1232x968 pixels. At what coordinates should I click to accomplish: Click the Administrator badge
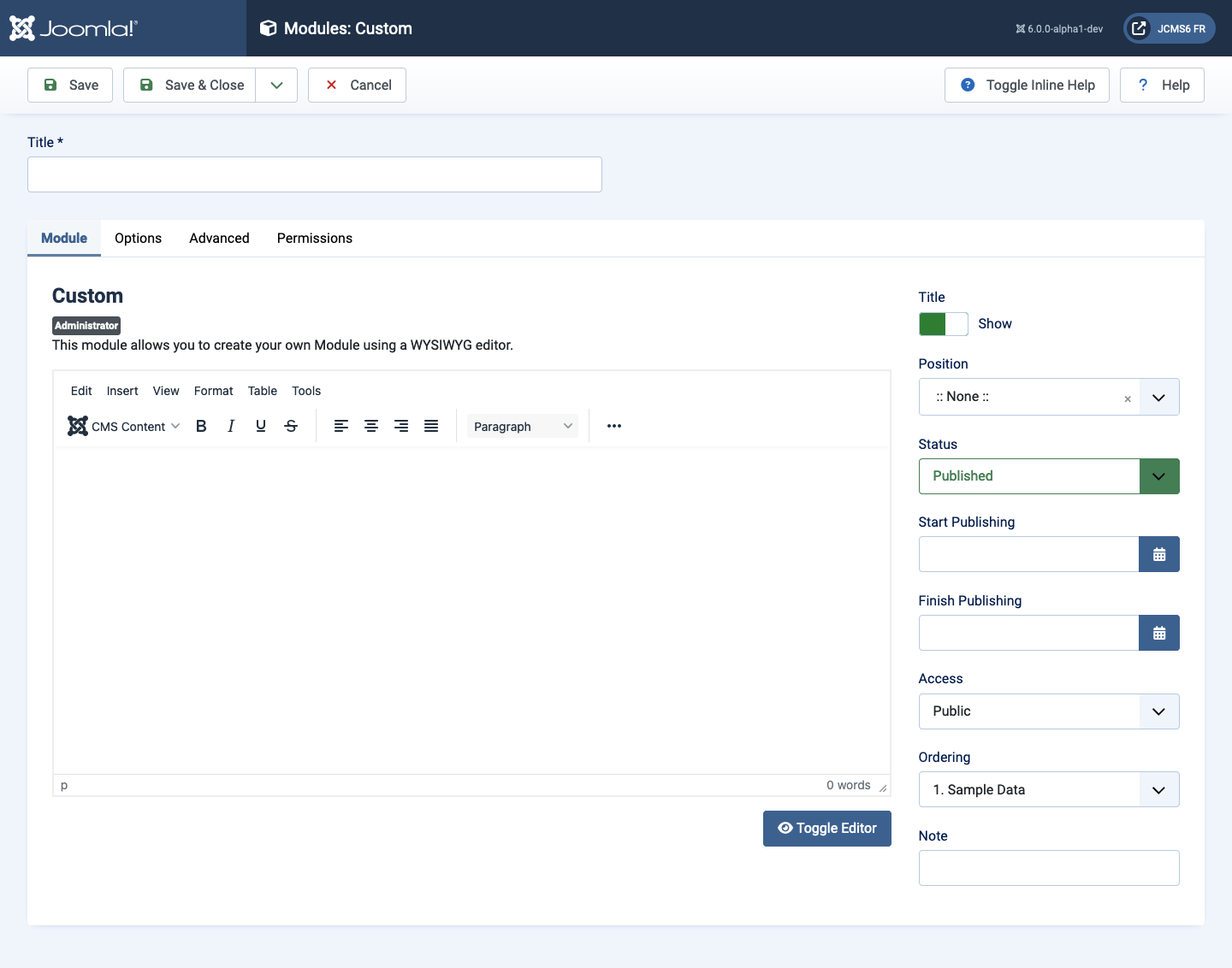tap(86, 326)
